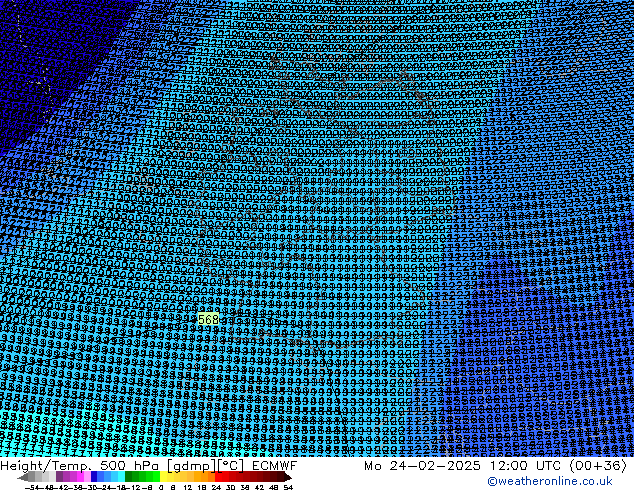Click the dark maroon right arrow legend end

click(x=288, y=476)
